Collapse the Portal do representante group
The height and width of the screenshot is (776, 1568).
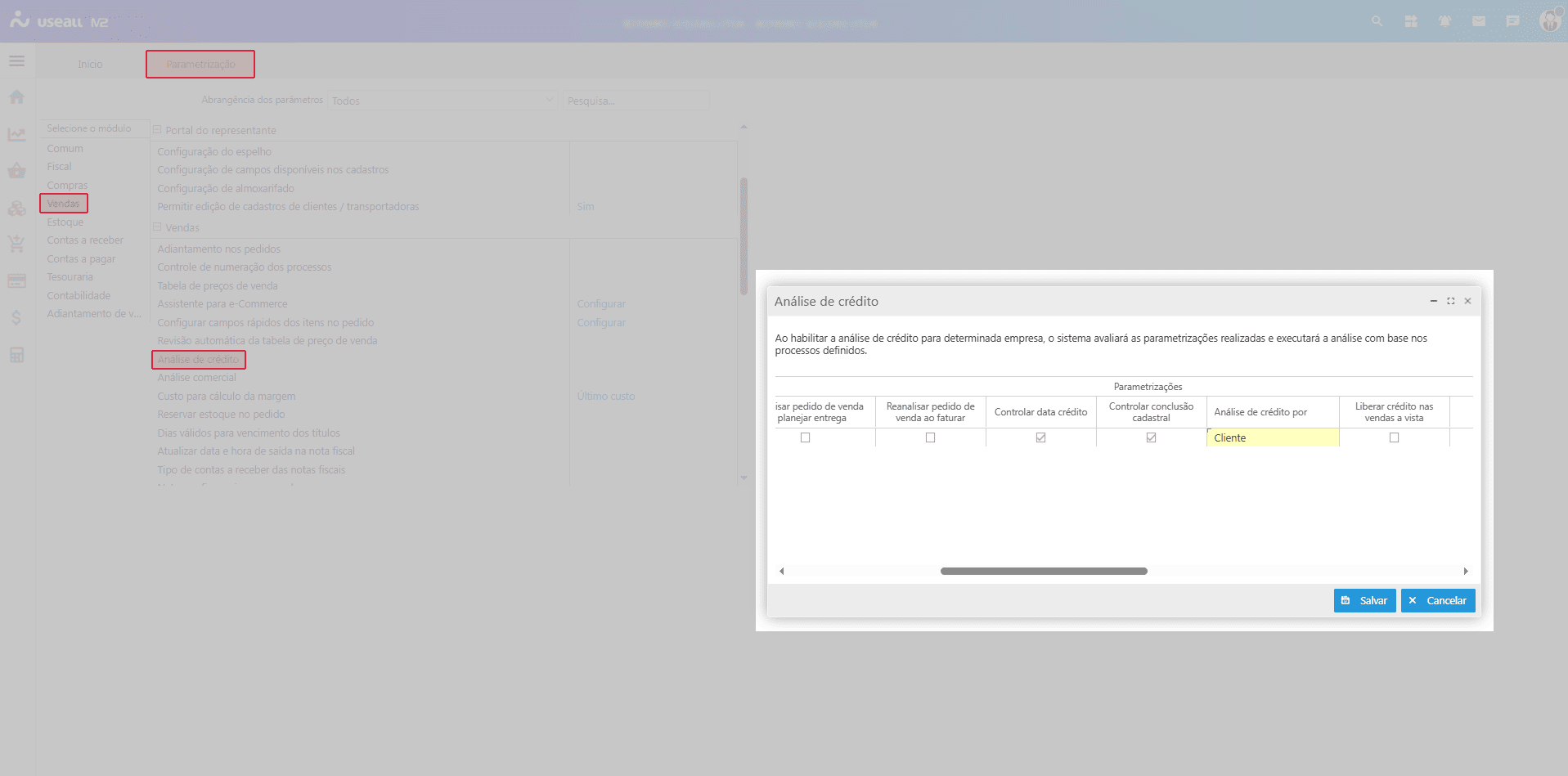pos(157,130)
